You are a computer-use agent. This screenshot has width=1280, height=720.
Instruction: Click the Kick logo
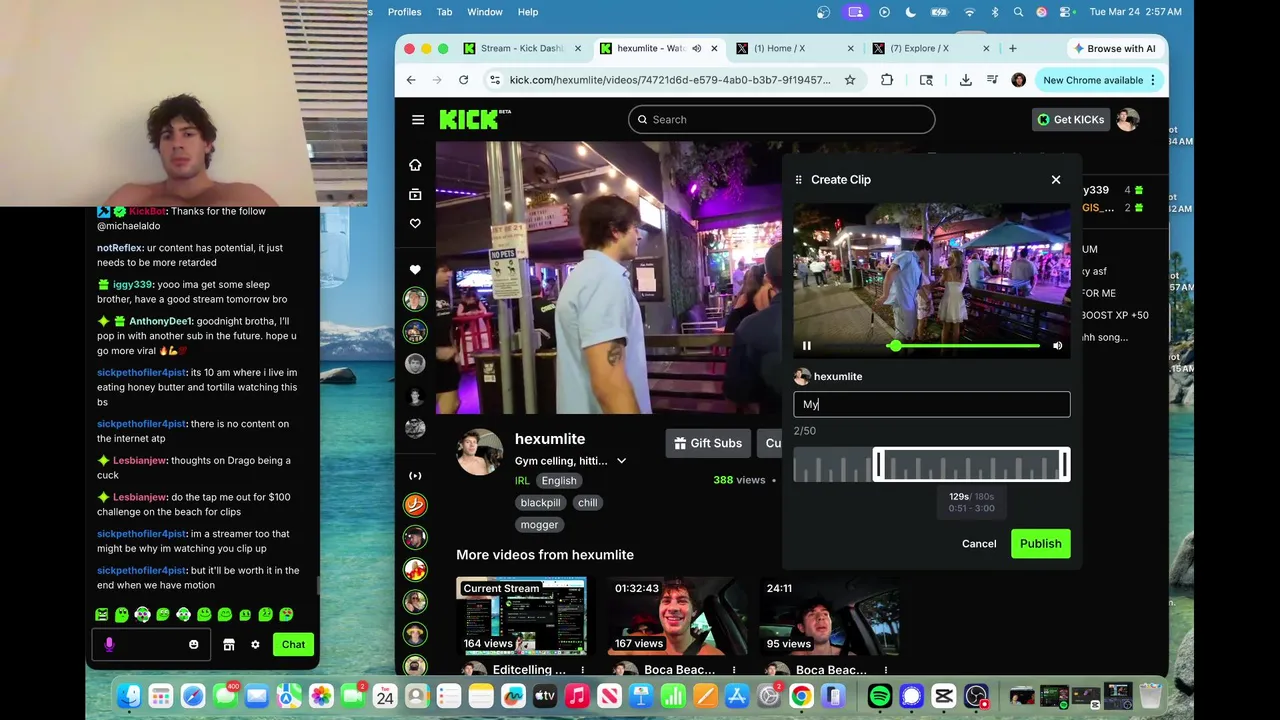point(475,119)
